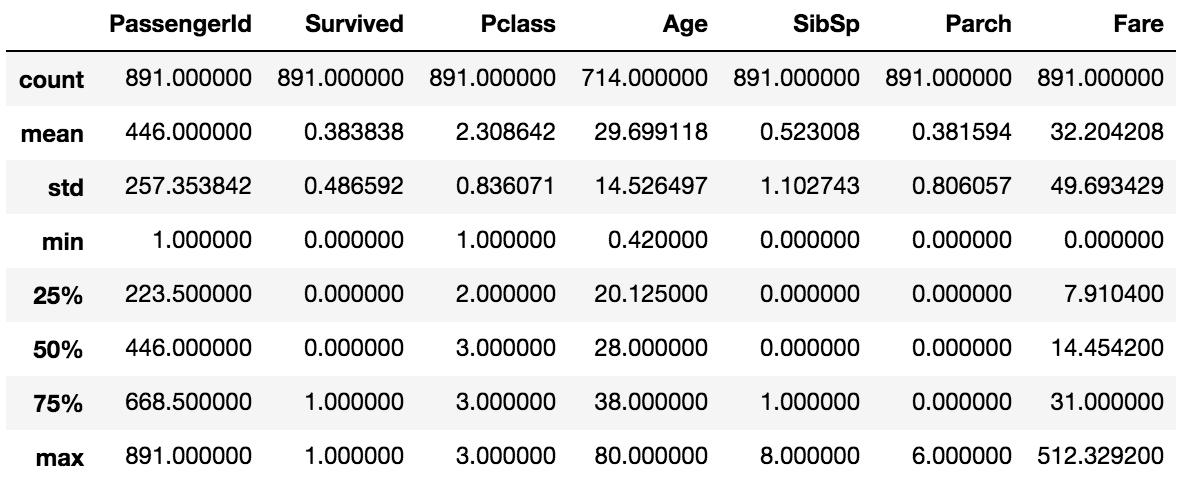Select the Fare max value 512.329200
Image resolution: width=1192 pixels, height=484 pixels.
[1098, 458]
